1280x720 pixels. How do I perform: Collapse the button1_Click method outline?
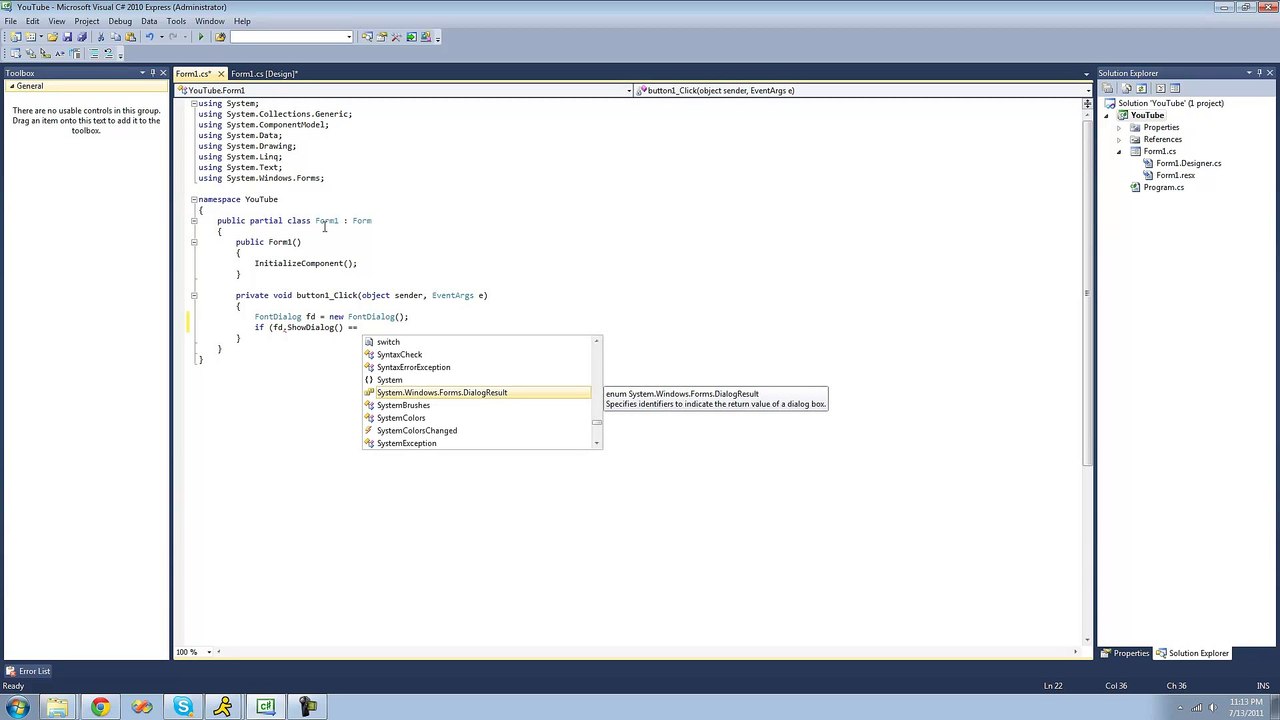(194, 295)
